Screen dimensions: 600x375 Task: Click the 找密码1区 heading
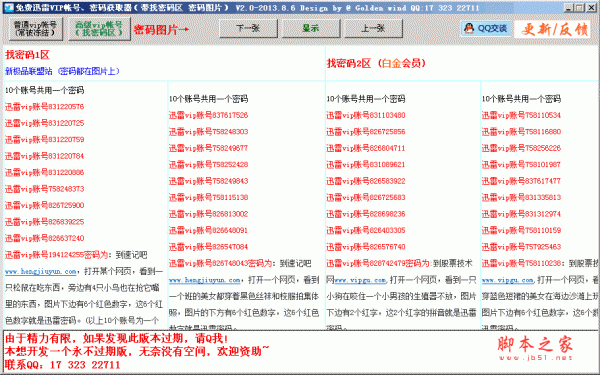coord(27,55)
